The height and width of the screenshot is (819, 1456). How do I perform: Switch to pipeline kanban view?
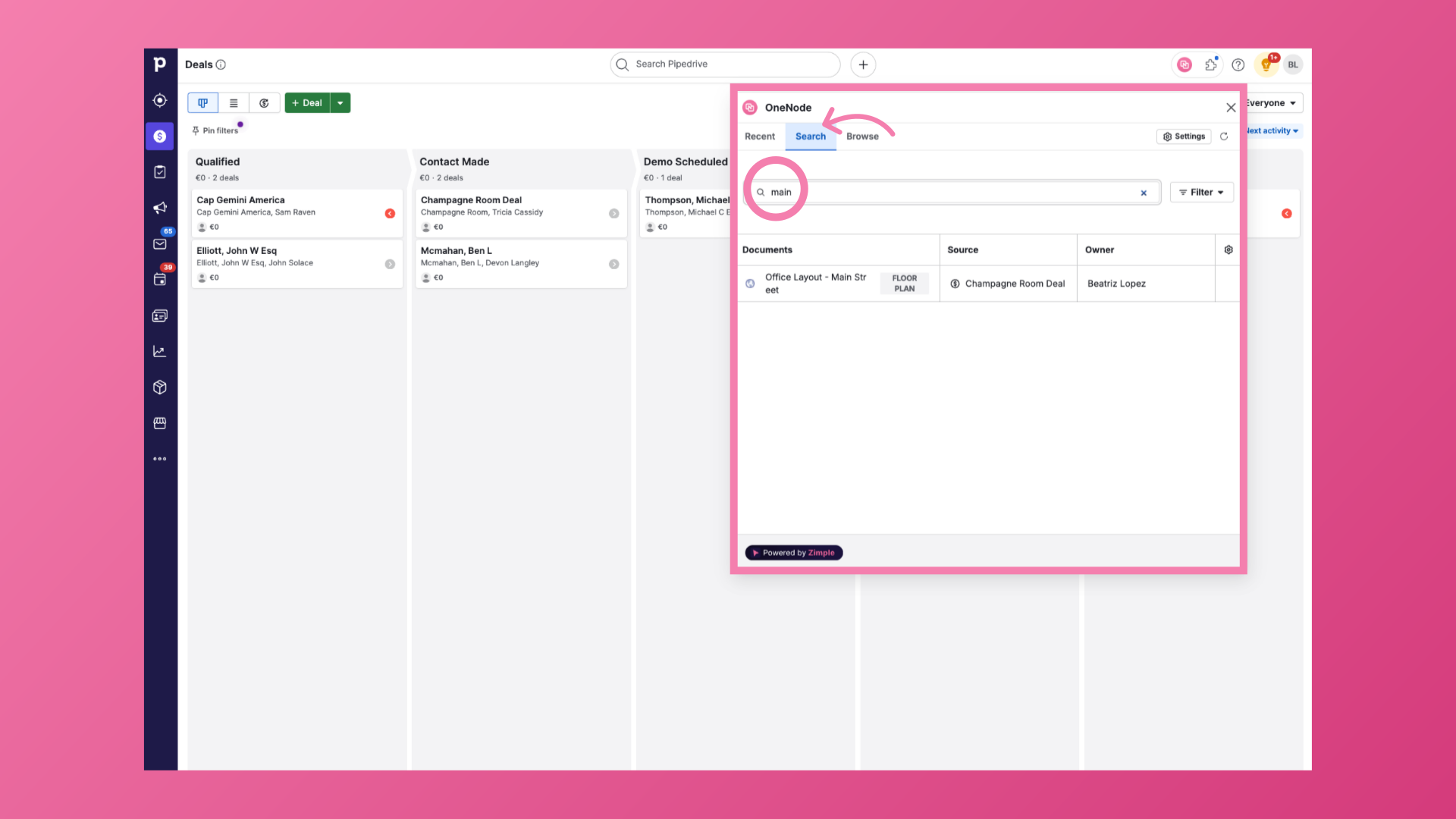[x=203, y=103]
